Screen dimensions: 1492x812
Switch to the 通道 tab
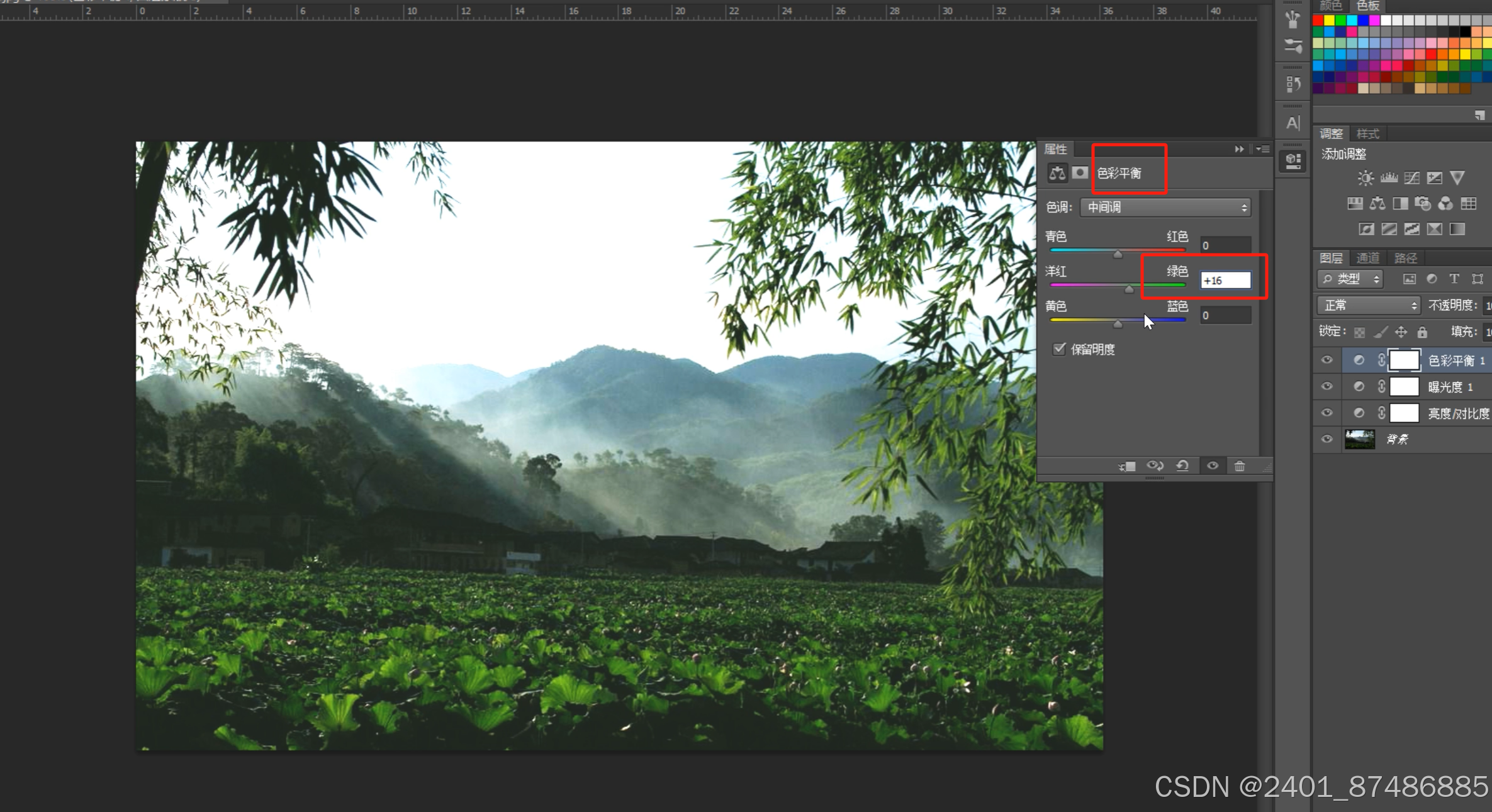coord(1367,258)
